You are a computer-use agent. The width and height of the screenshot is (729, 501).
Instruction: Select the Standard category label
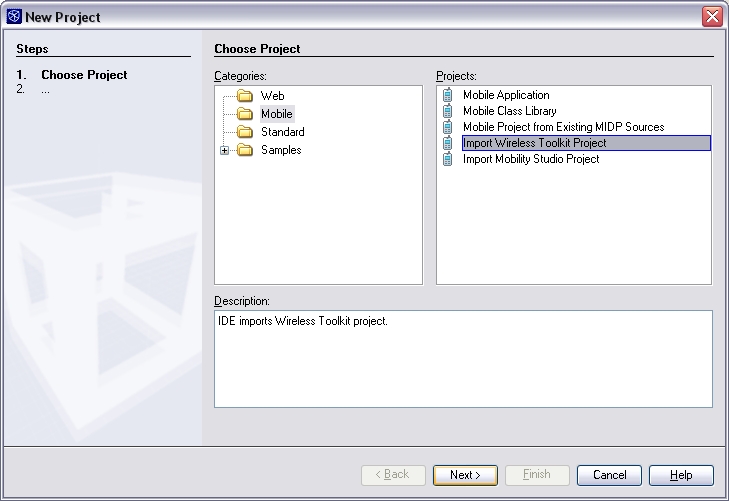click(282, 132)
